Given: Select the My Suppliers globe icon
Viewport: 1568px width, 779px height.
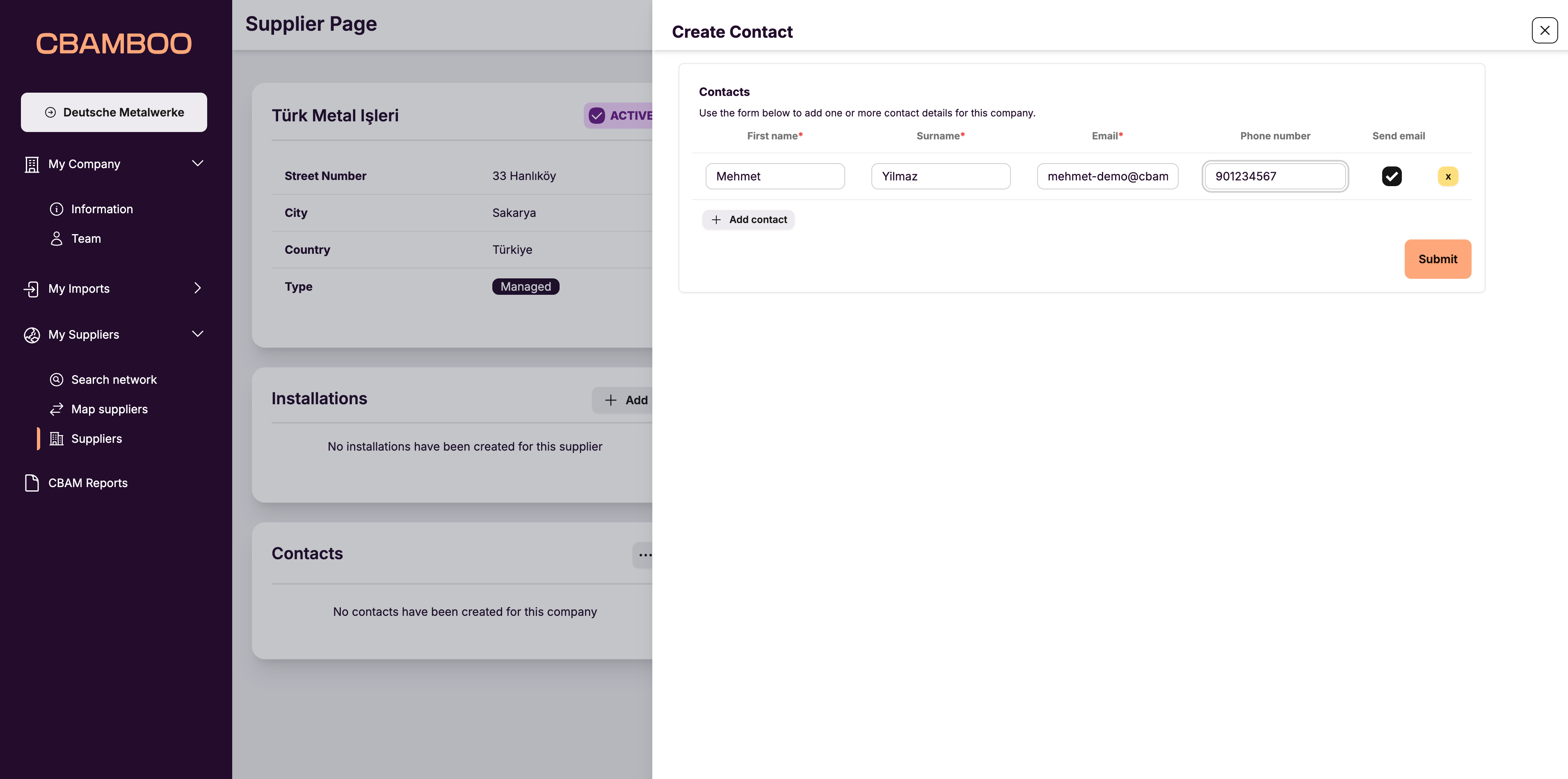Looking at the screenshot, I should [x=31, y=335].
